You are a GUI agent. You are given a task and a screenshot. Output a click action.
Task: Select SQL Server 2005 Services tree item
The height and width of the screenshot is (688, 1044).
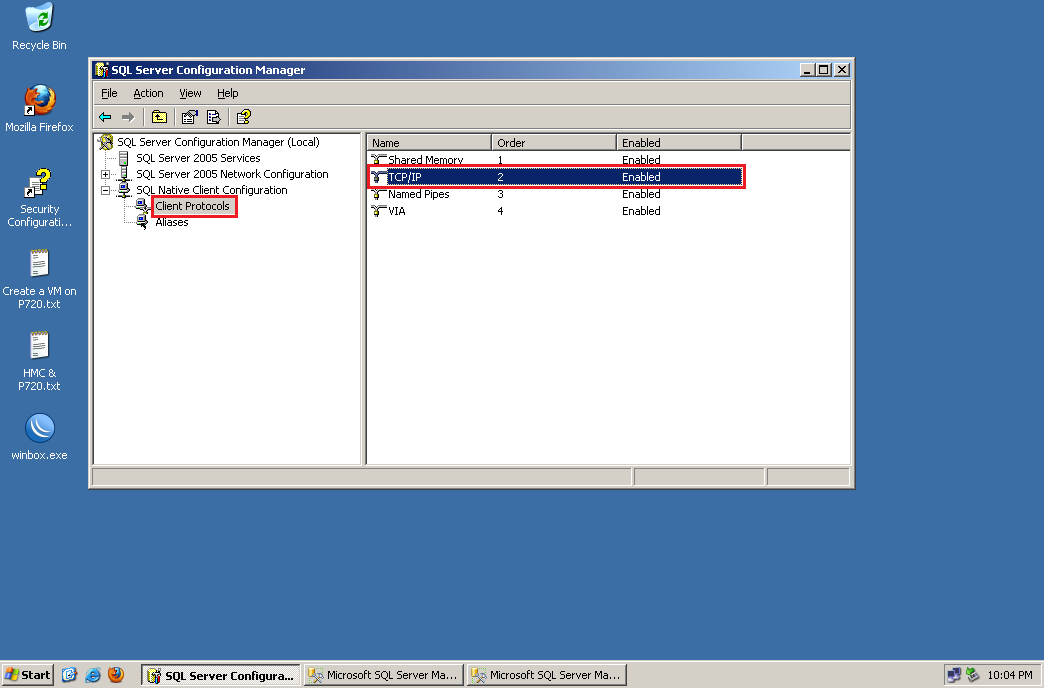pyautogui.click(x=198, y=158)
